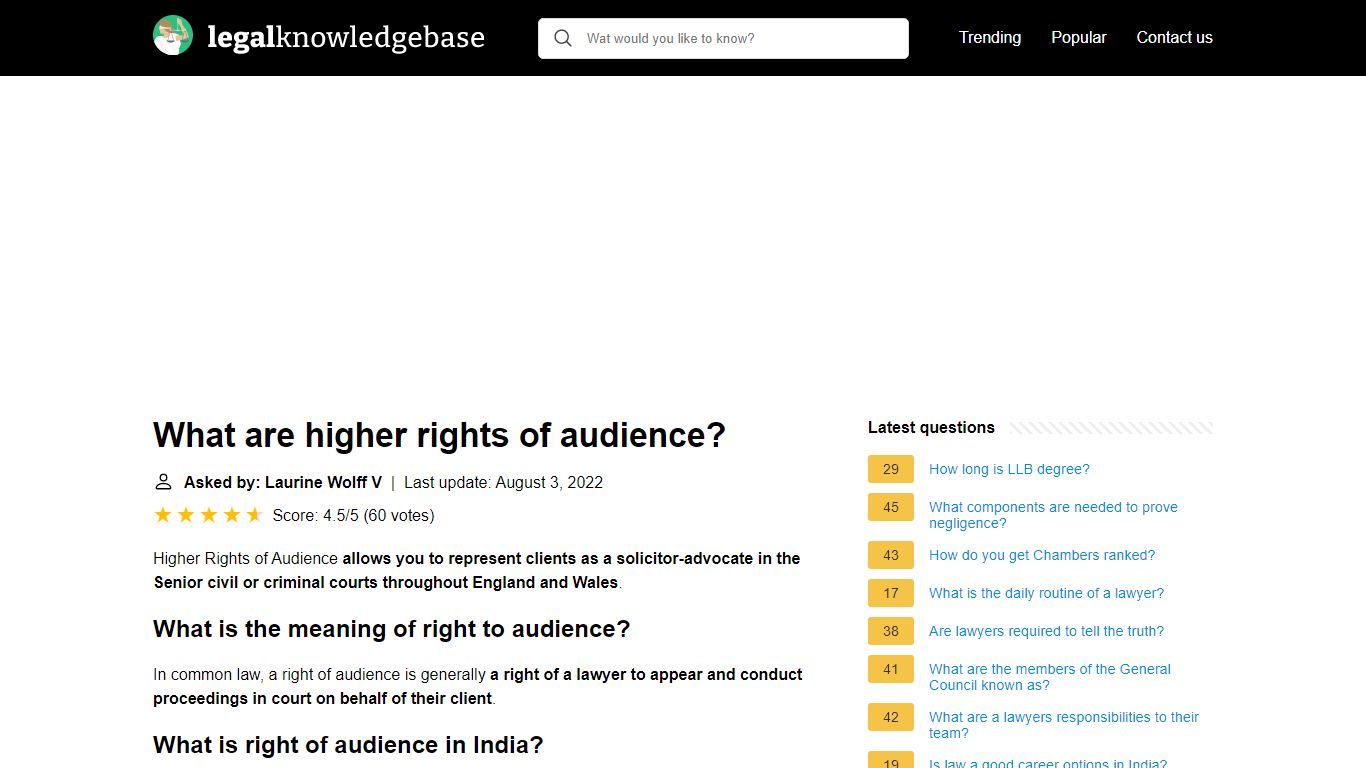Open 'How long is LLB degree?' link
The width and height of the screenshot is (1366, 768).
1009,469
